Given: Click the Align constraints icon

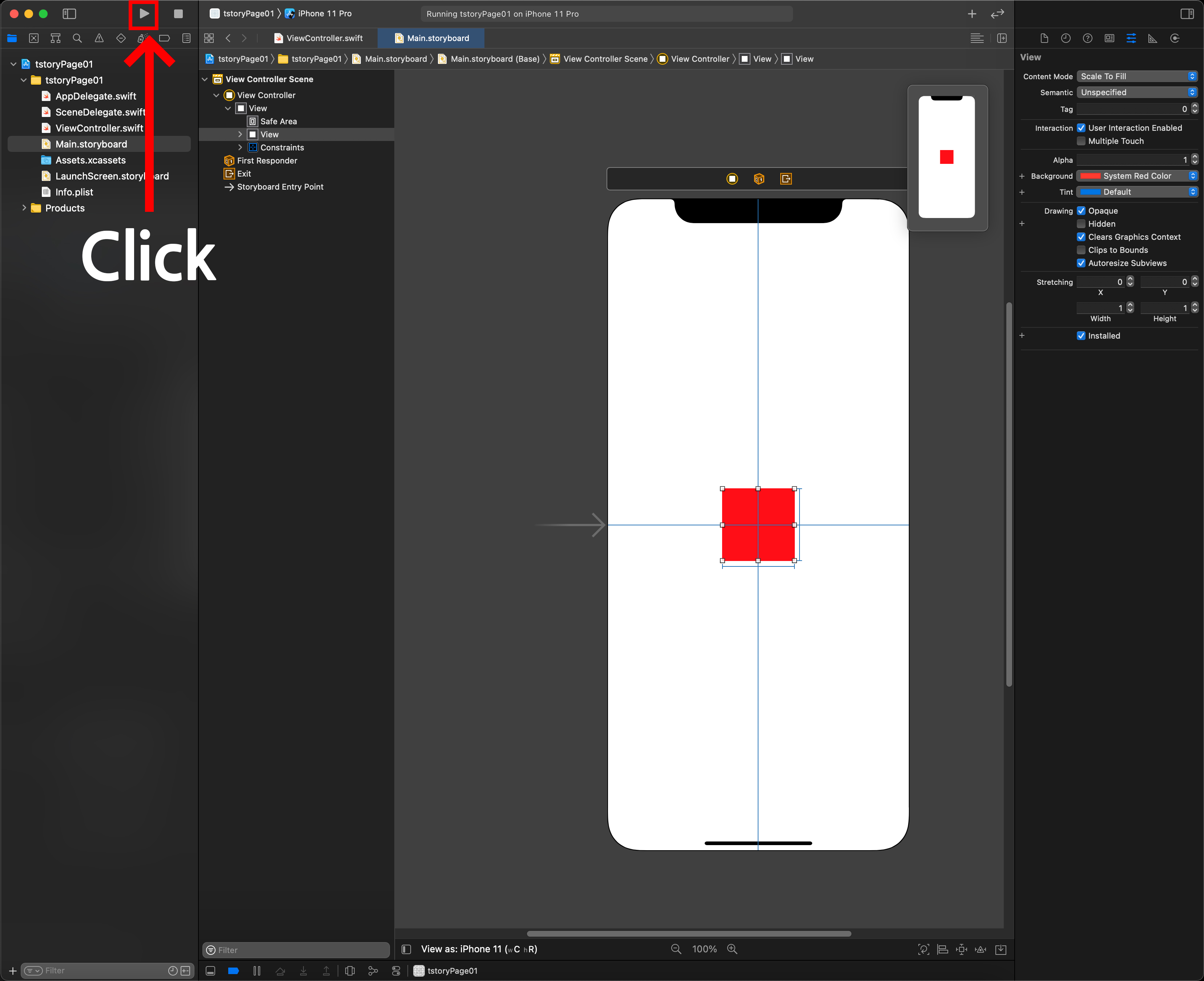Looking at the screenshot, I should click(942, 949).
